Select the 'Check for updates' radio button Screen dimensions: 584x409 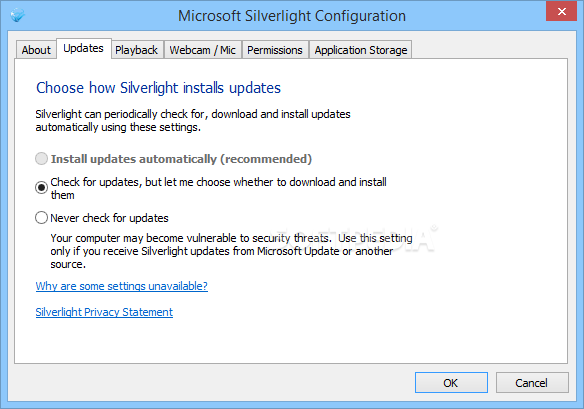[x=41, y=187]
